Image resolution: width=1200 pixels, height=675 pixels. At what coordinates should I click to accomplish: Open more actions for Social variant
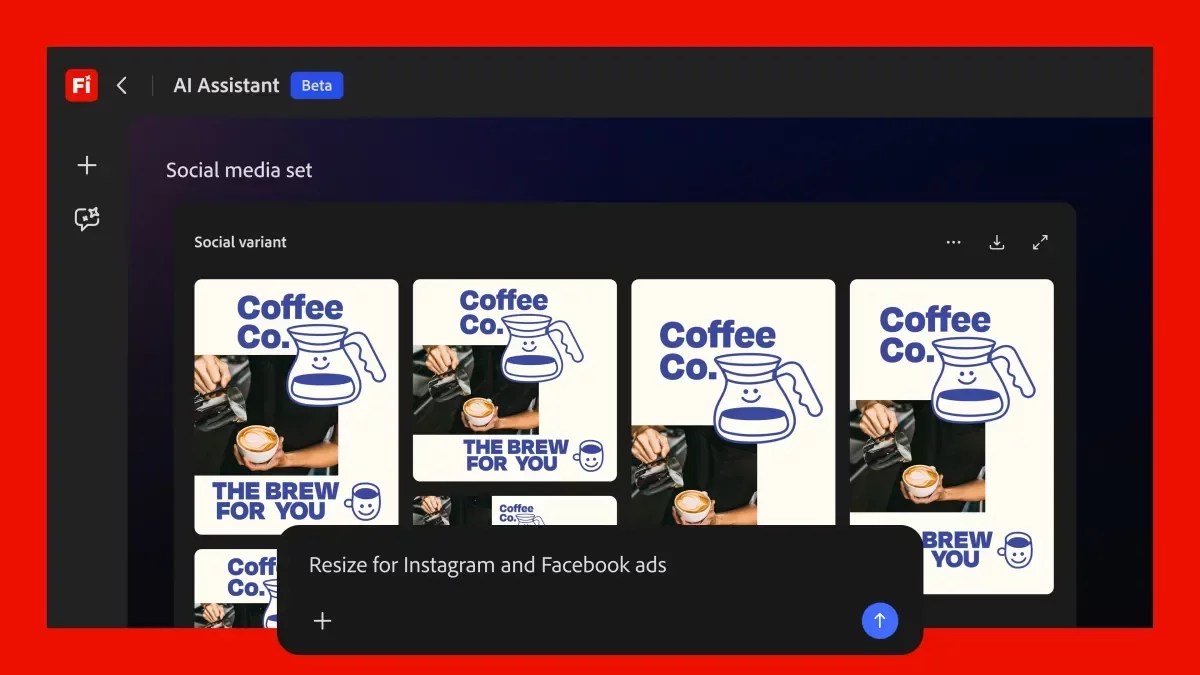953,242
